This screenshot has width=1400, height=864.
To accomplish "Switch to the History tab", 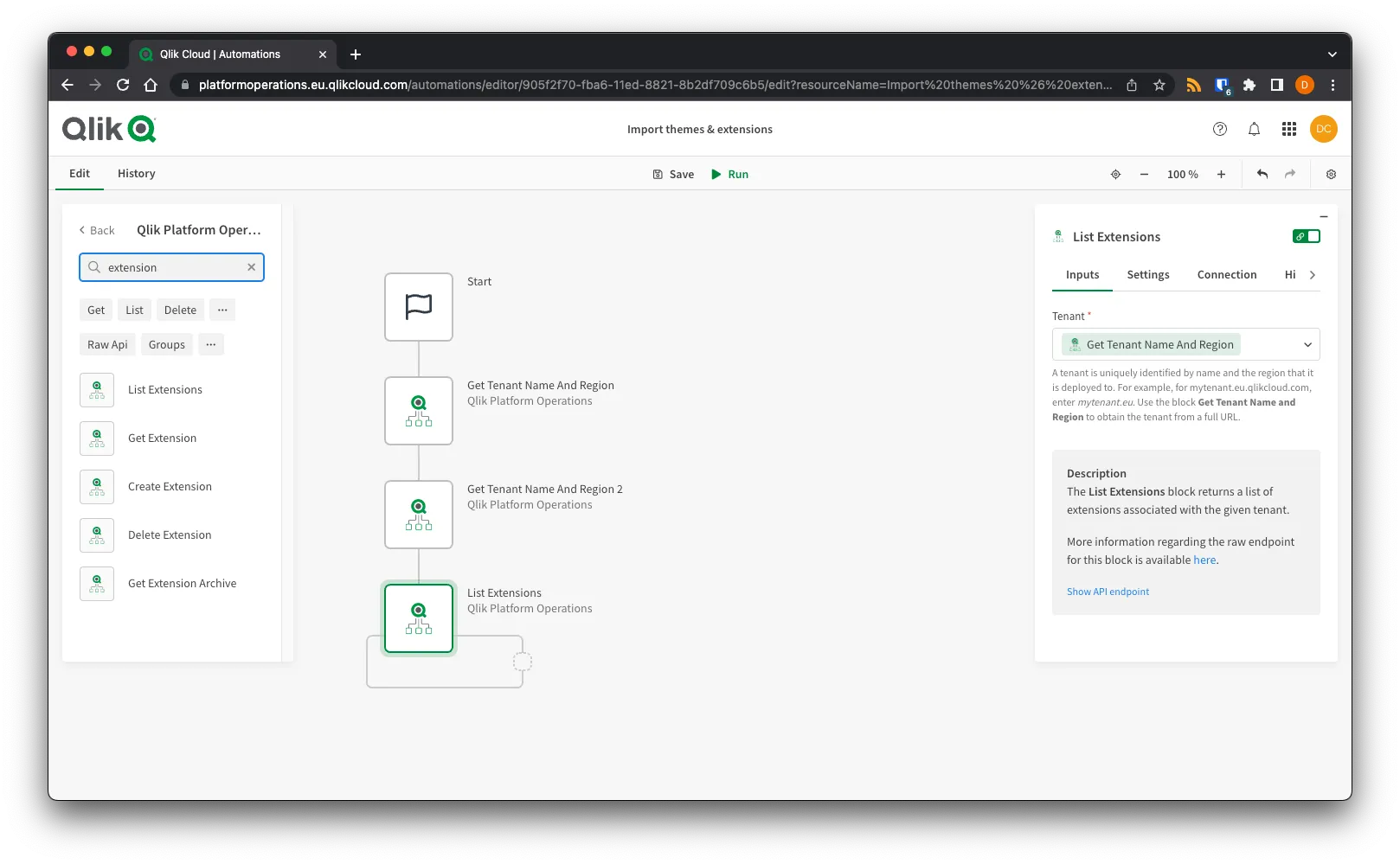I will (137, 173).
